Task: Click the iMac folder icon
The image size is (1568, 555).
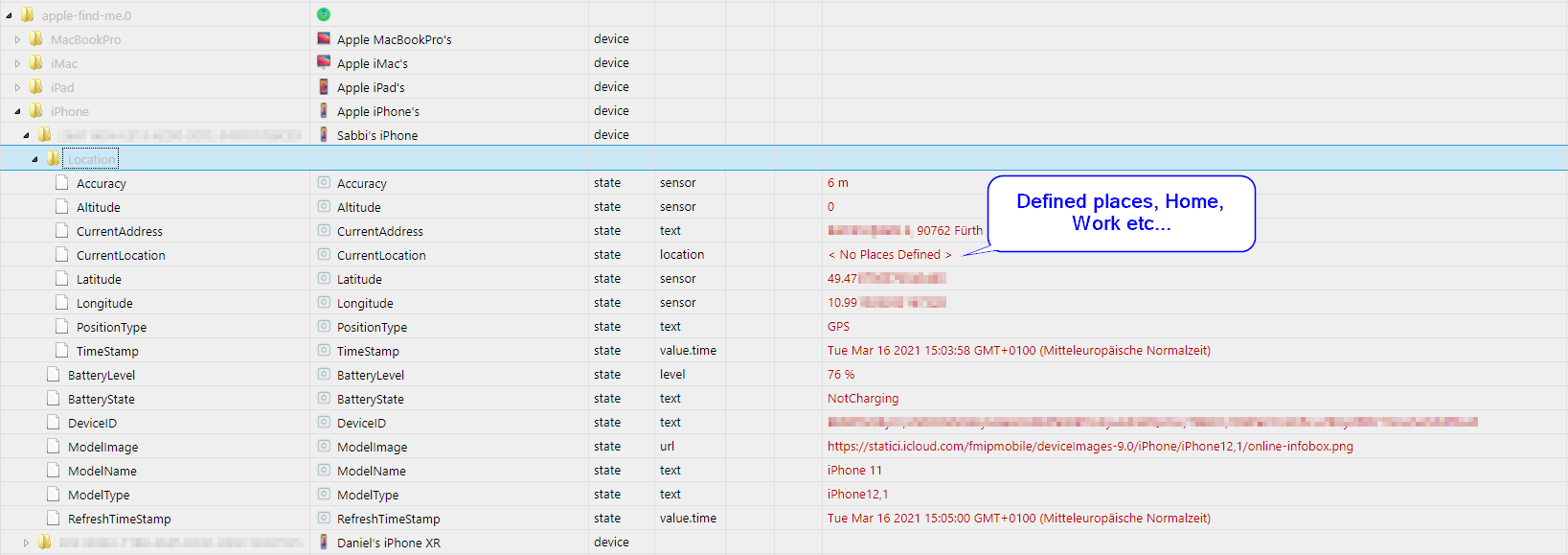Action: point(36,62)
